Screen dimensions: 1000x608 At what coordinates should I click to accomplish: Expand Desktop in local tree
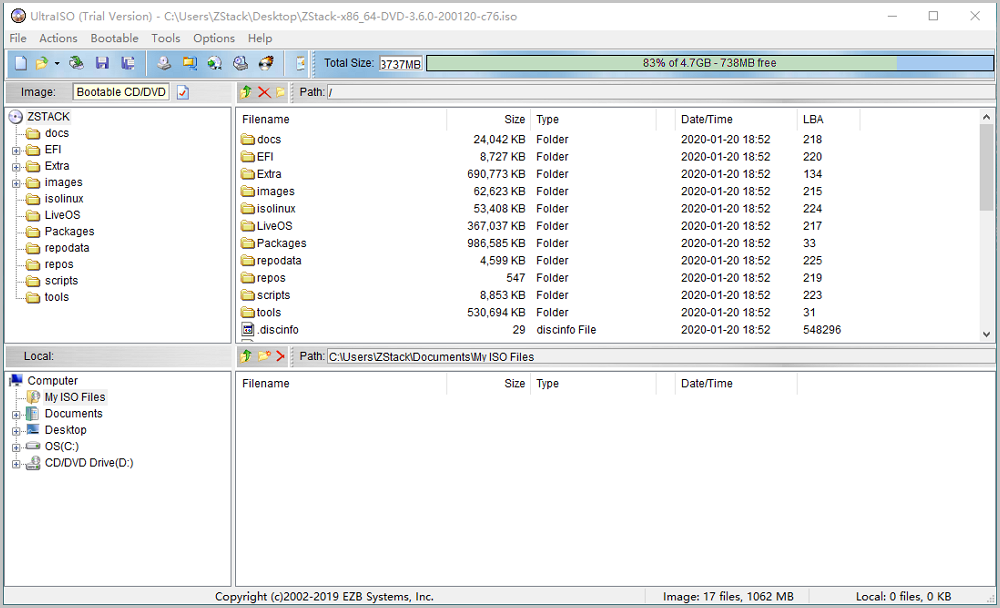(16, 431)
